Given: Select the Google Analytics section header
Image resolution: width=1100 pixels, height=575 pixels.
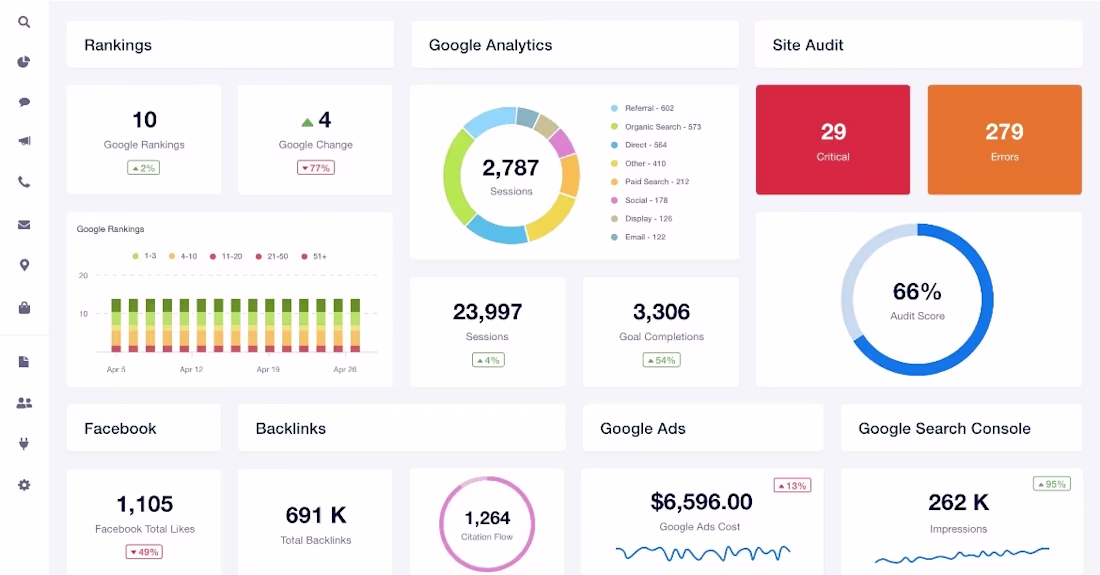Looking at the screenshot, I should click(x=575, y=45).
